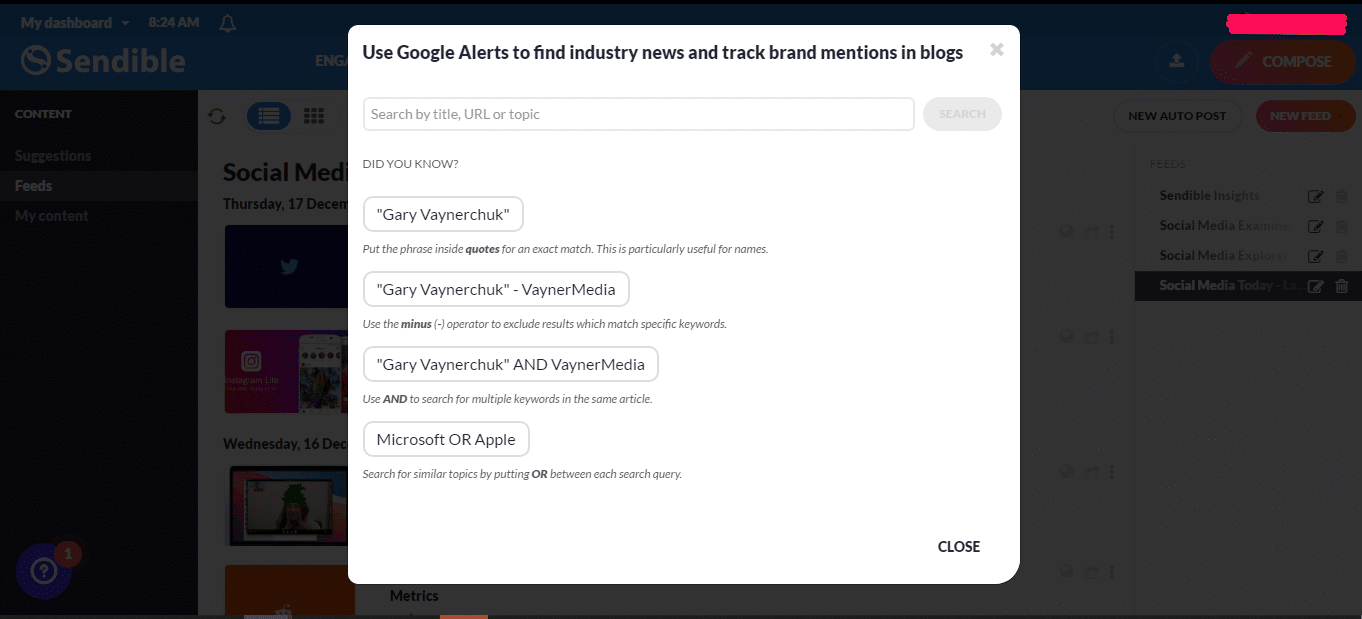The height and width of the screenshot is (619, 1362).
Task: Select the "Gary Vaynerchuk" AND VaynerMedia example
Action: (x=511, y=364)
